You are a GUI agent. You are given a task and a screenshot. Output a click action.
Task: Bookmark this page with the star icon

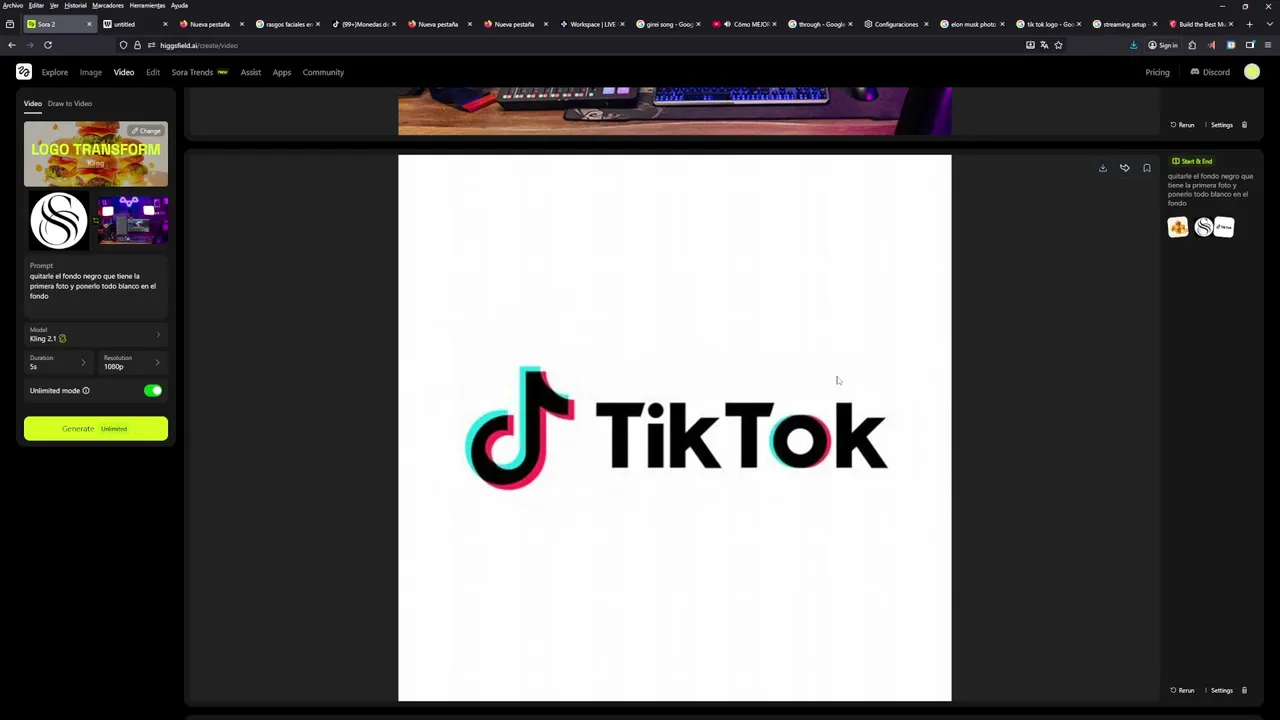1058,45
